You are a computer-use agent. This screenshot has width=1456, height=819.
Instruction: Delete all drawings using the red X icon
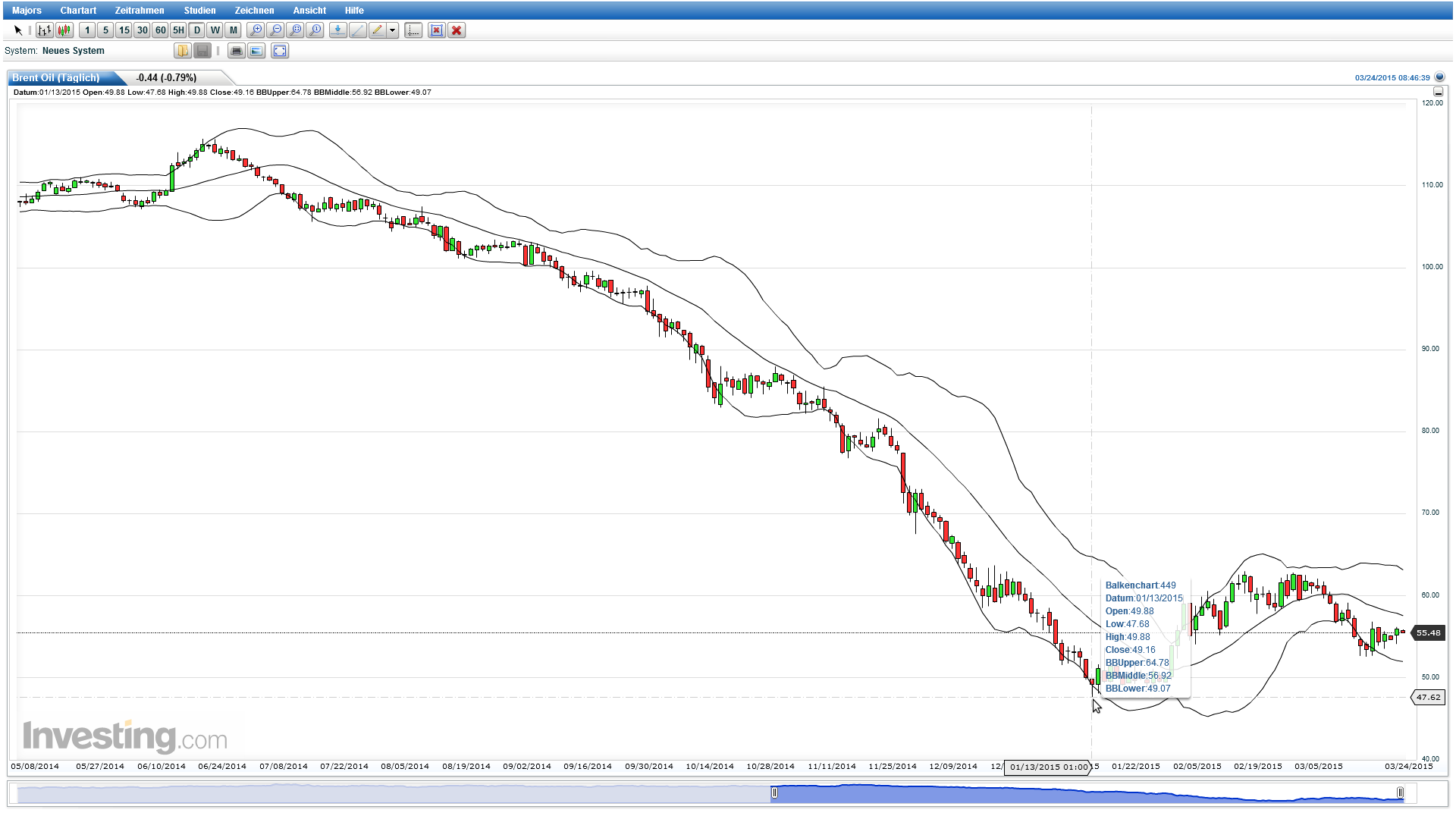click(456, 30)
